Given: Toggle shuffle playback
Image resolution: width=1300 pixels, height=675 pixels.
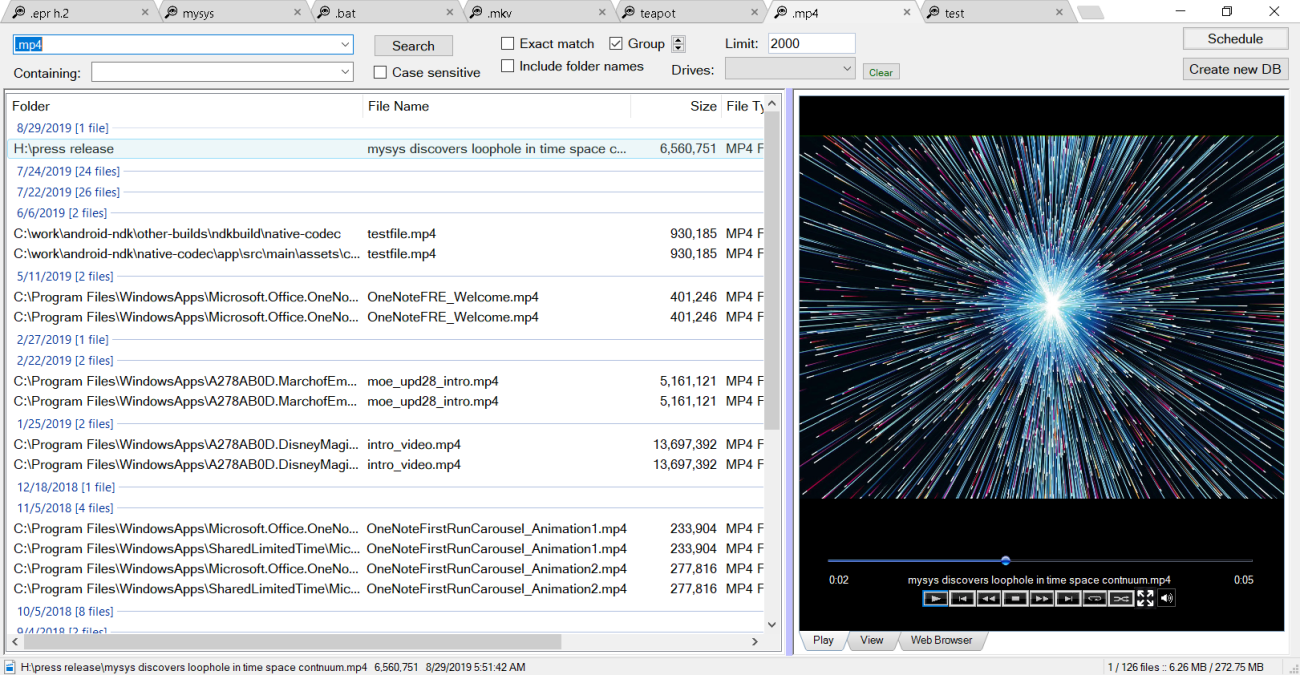Looking at the screenshot, I should [1120, 599].
